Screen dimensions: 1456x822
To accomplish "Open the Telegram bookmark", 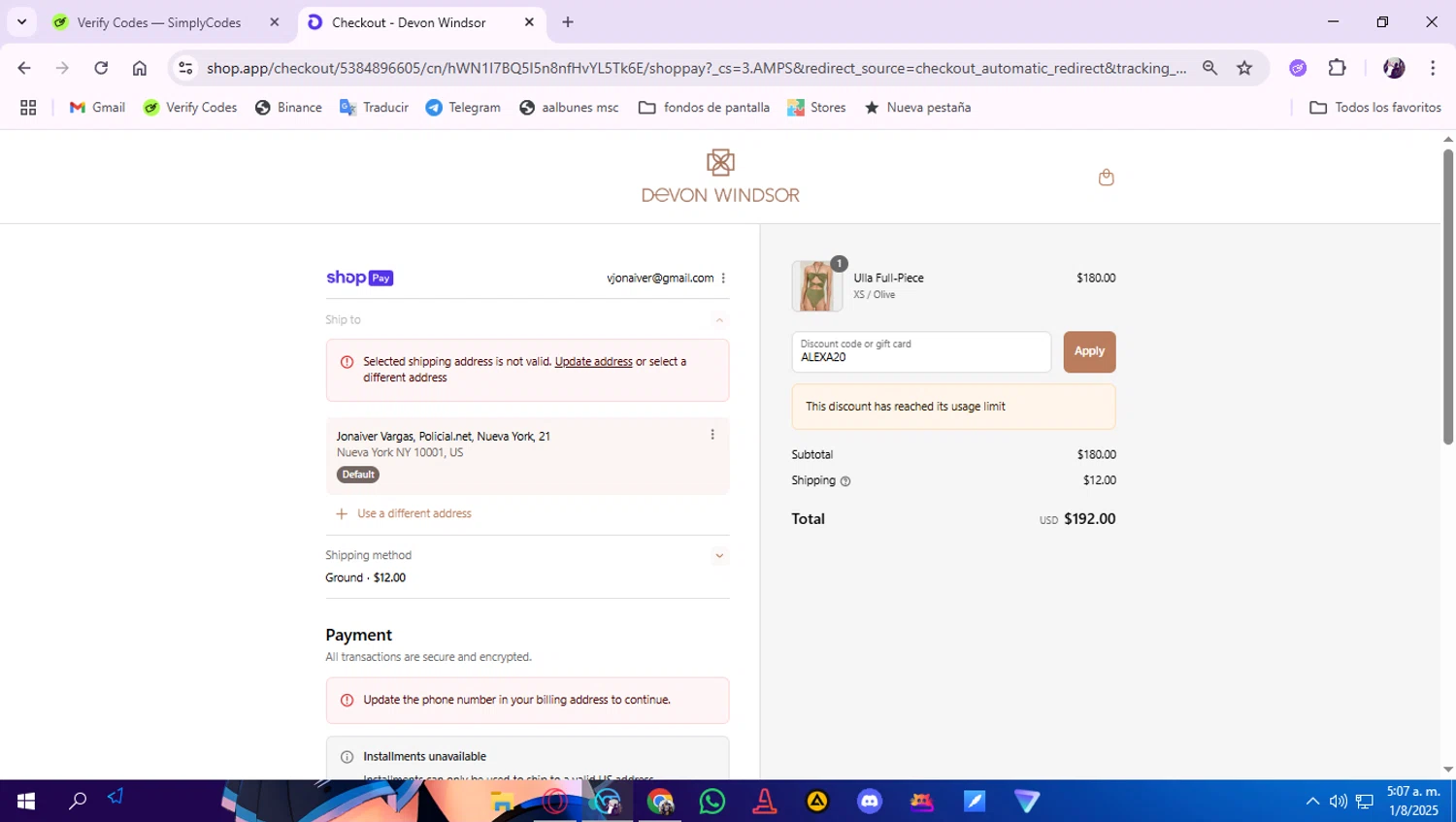I will (x=463, y=108).
